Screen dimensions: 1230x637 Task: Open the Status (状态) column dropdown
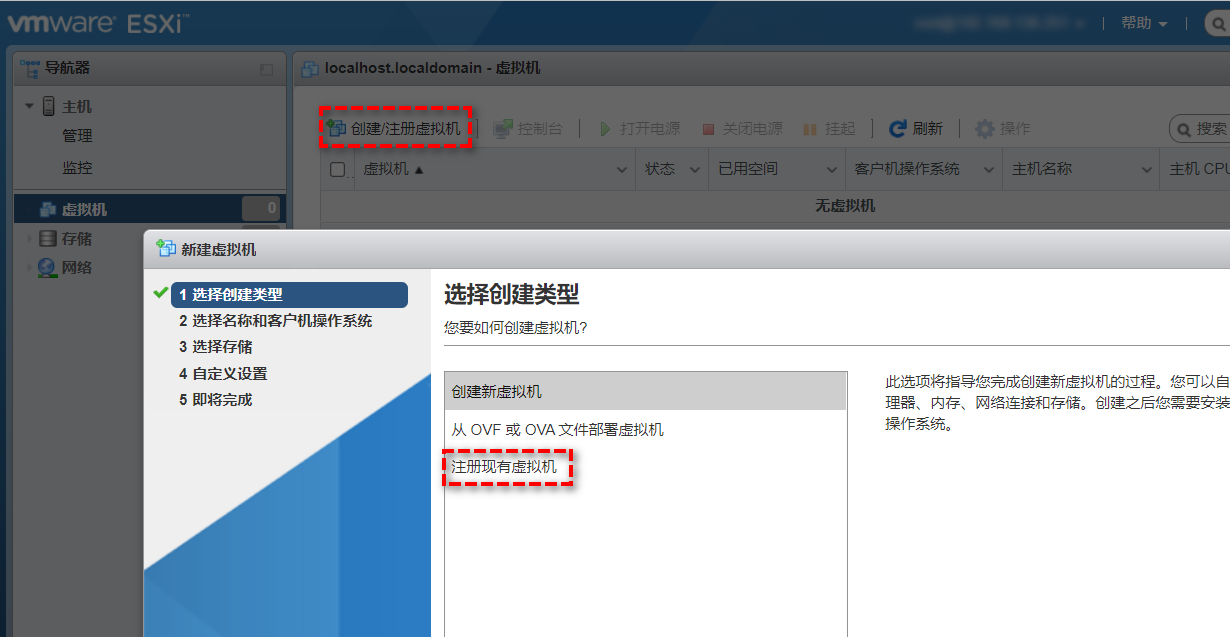click(x=696, y=170)
